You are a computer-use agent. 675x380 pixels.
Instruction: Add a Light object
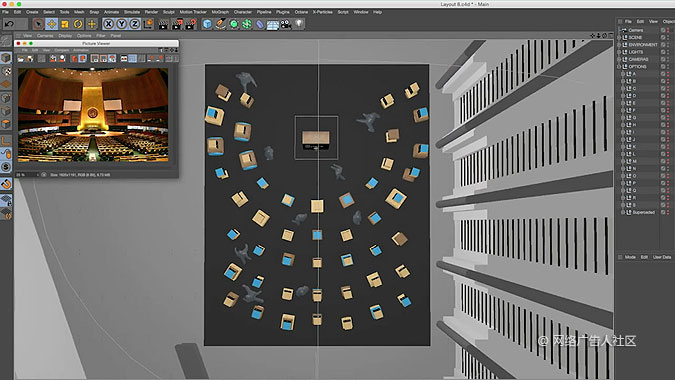(299, 24)
